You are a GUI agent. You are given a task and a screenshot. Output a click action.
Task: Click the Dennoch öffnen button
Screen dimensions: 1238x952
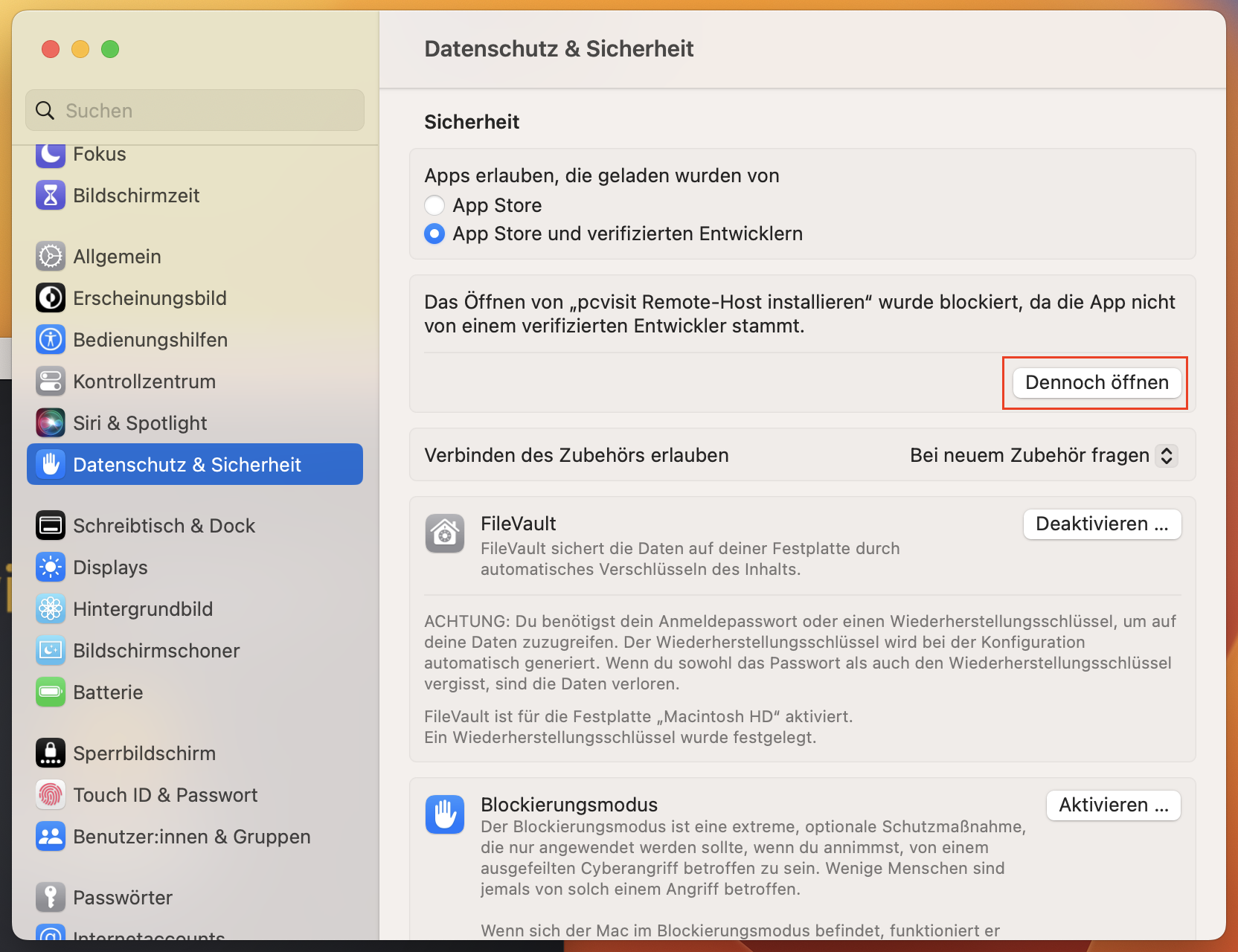(1097, 382)
